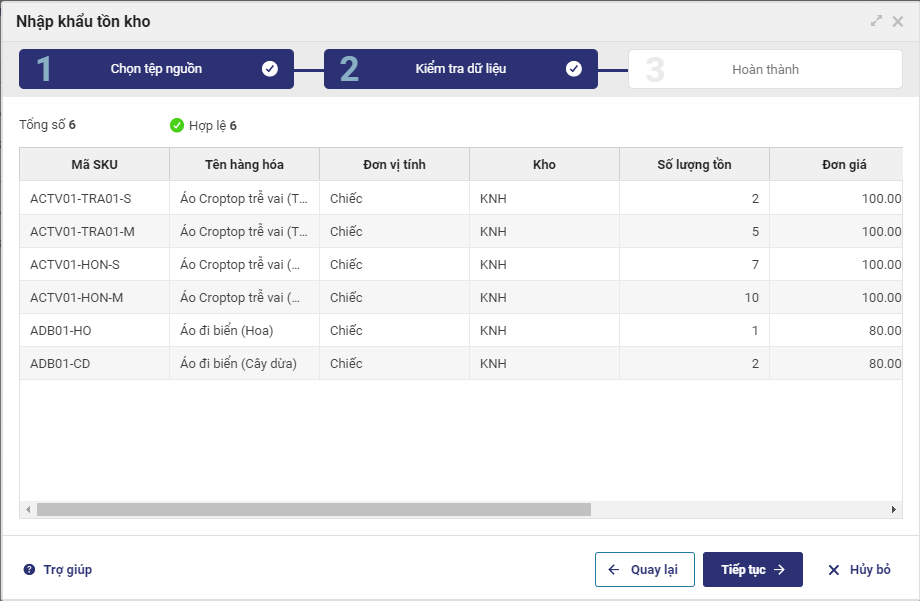Viewport: 920px width, 601px height.
Task: Click the checkmark on Chọn tệp nguồn step
Action: point(269,69)
